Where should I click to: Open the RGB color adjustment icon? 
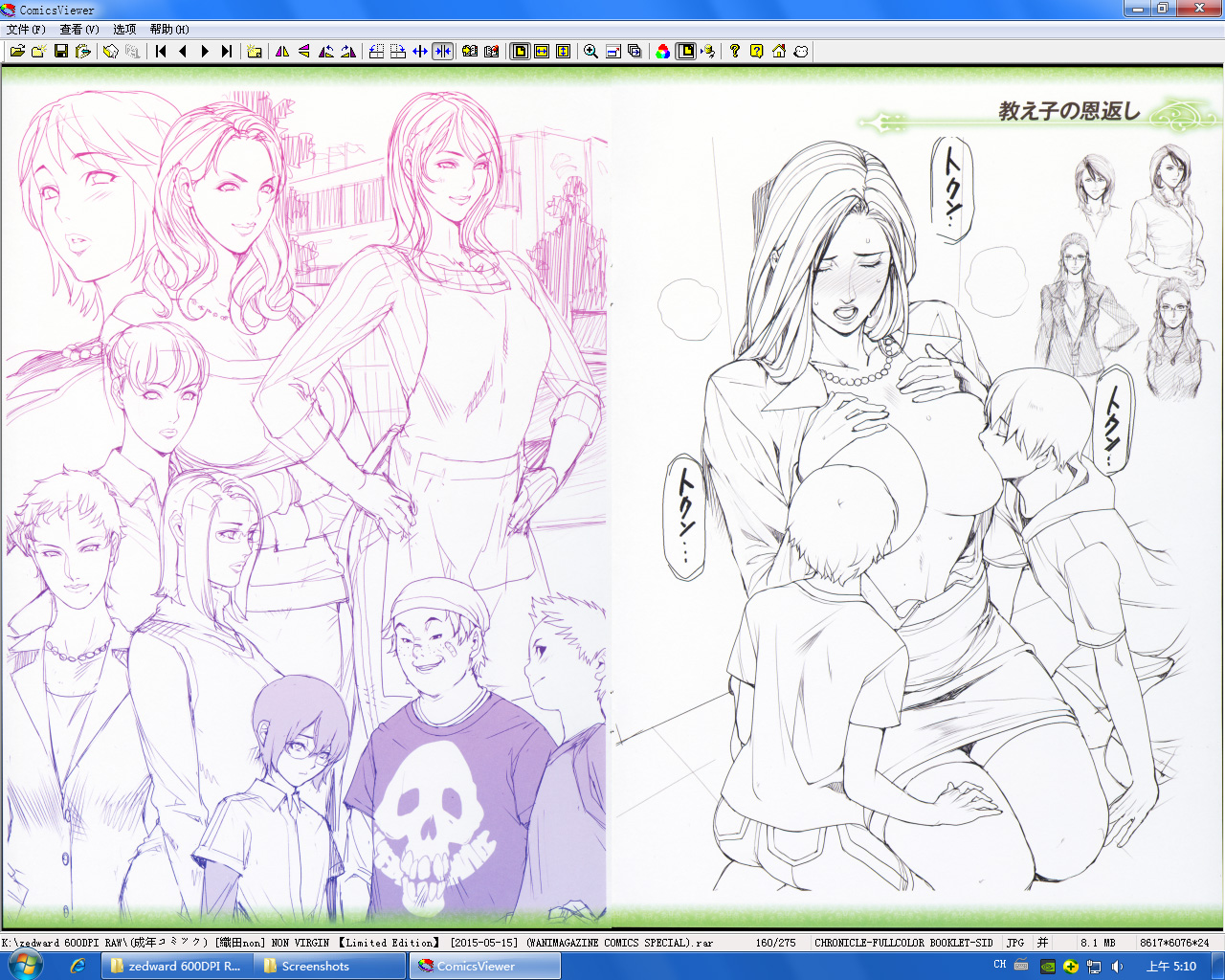click(663, 52)
